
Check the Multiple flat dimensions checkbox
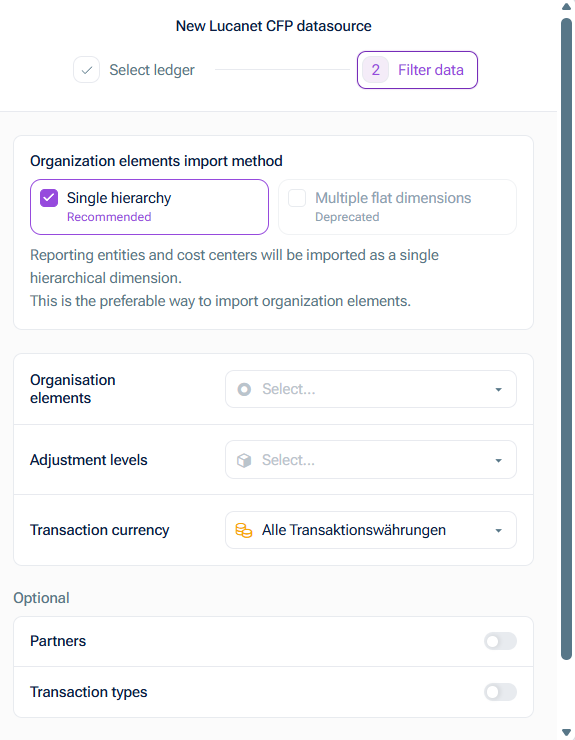click(297, 198)
